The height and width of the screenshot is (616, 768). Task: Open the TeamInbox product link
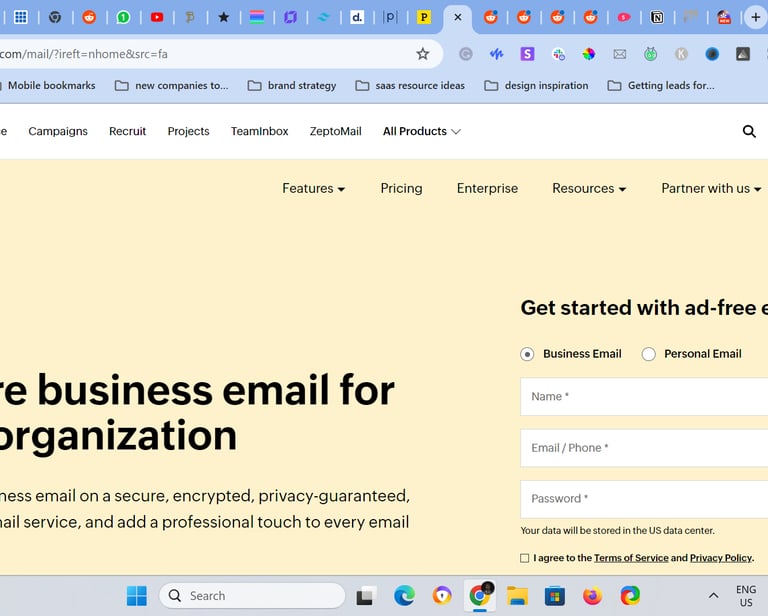point(260,131)
